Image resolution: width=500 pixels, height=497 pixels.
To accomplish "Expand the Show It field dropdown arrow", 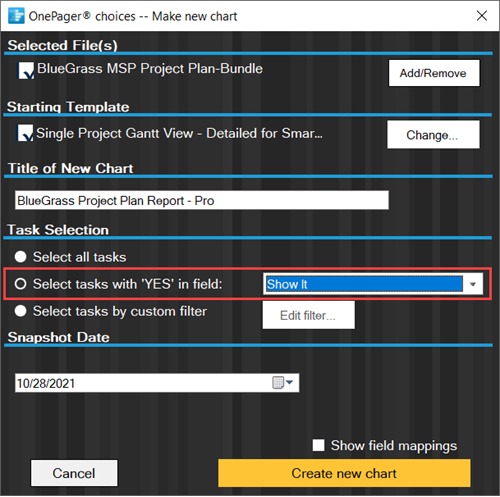I will (473, 284).
